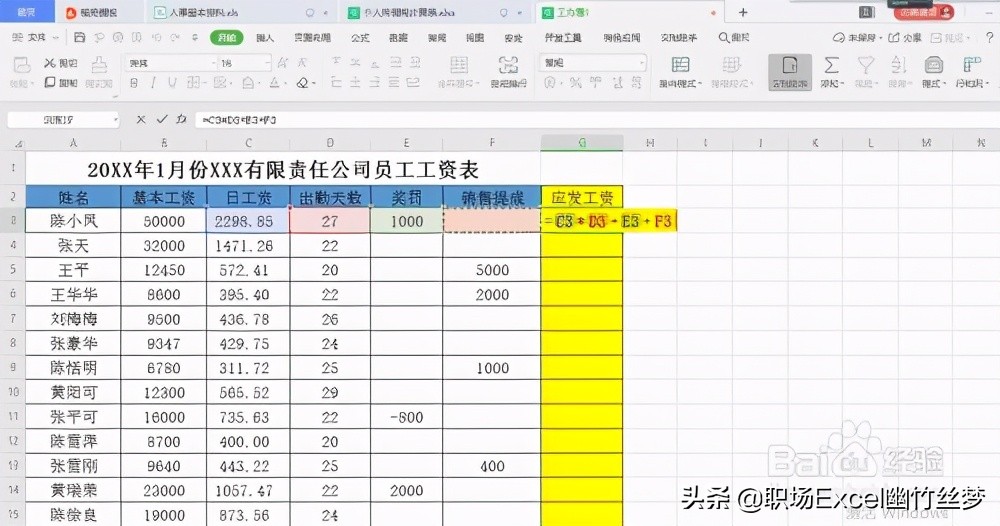
Task: Click the Format Painter brush icon
Action: click(x=99, y=64)
